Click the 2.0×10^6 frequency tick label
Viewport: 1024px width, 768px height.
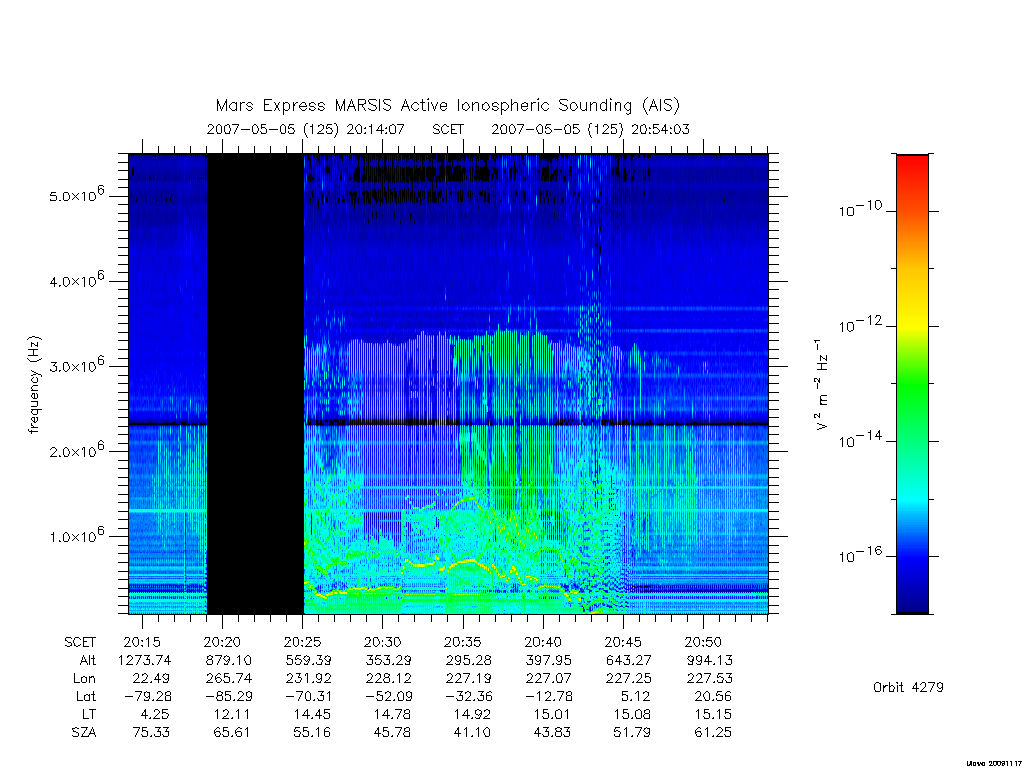[76, 449]
